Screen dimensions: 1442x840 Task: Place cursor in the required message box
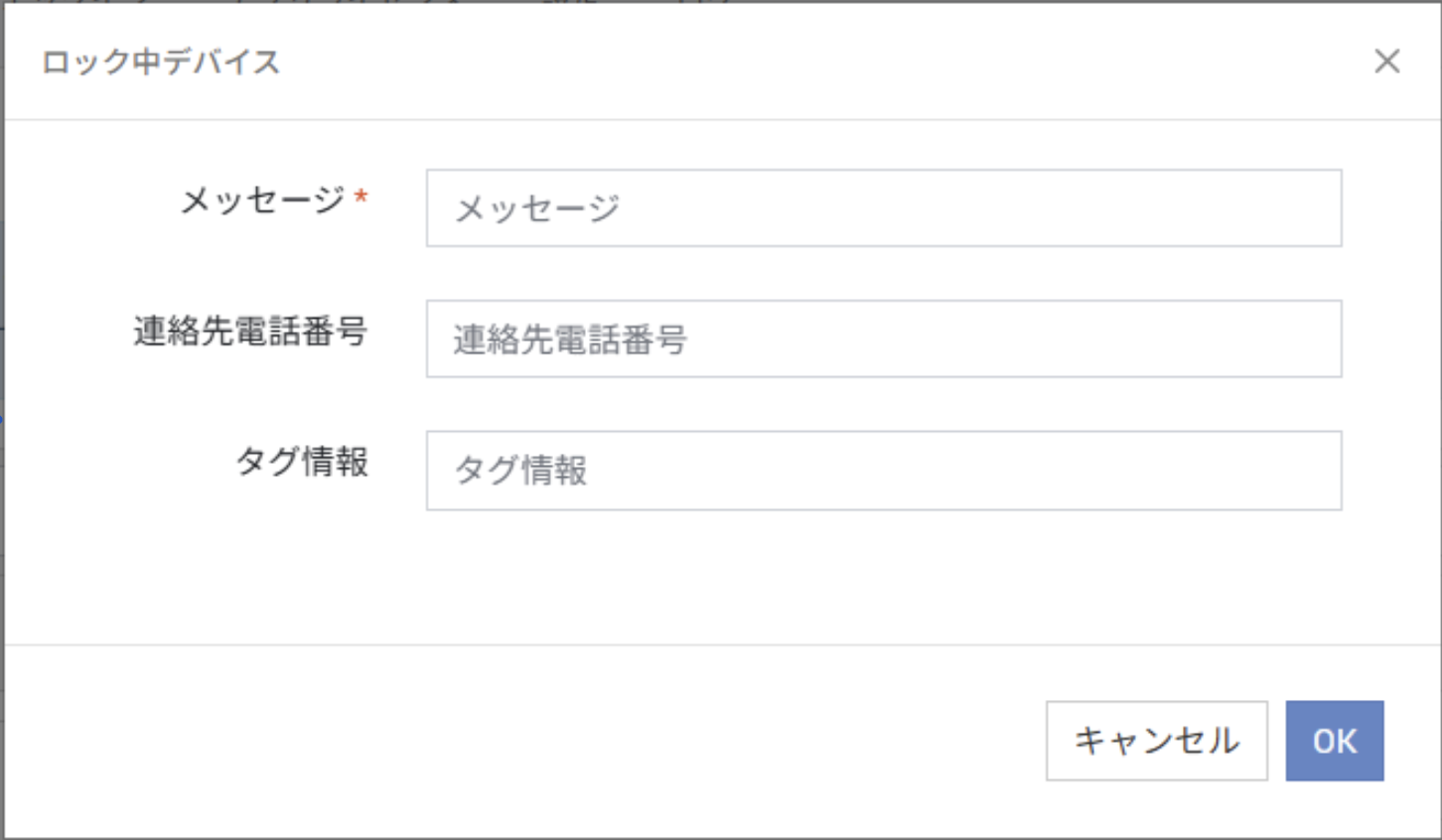click(x=883, y=209)
